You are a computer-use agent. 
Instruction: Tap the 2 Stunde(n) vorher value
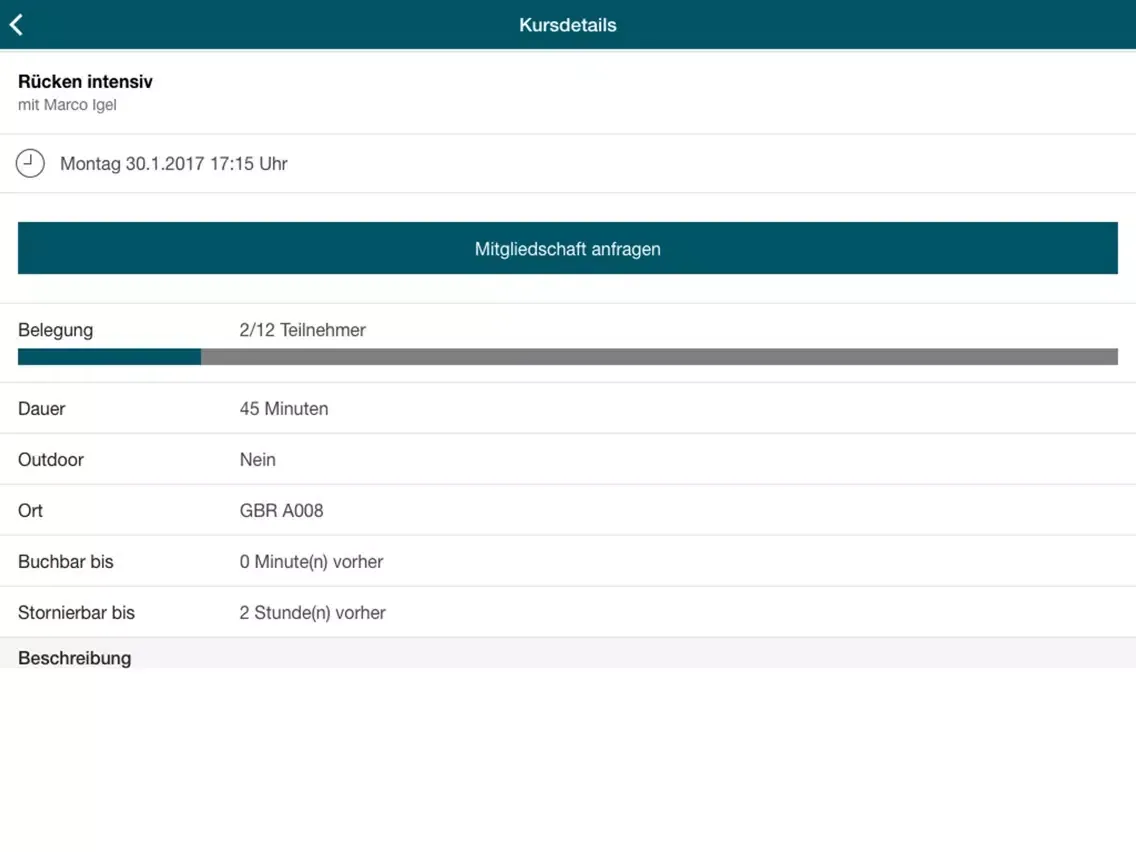(x=312, y=612)
